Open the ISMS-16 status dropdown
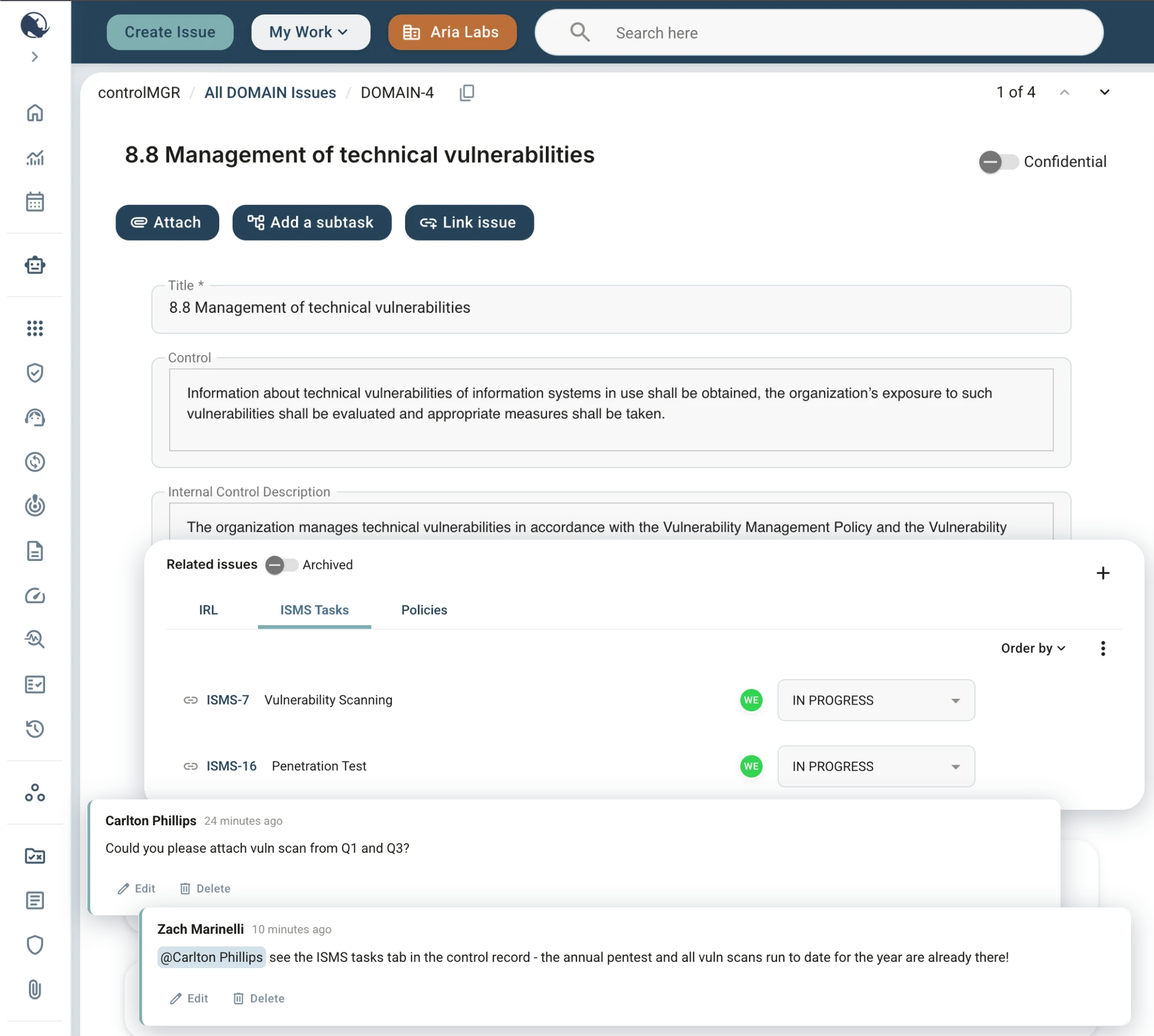Viewport: 1154px width, 1036px height. pos(876,766)
